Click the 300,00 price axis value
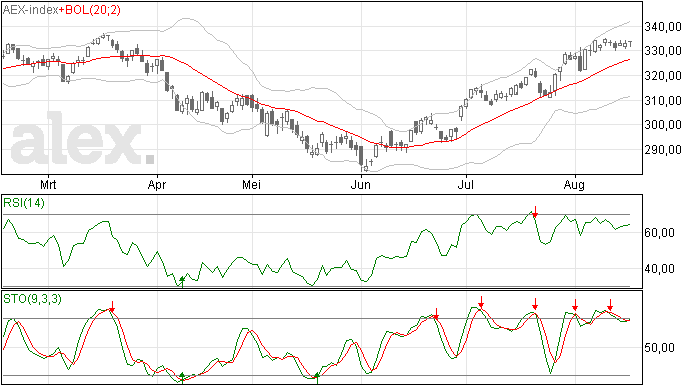 click(x=663, y=125)
